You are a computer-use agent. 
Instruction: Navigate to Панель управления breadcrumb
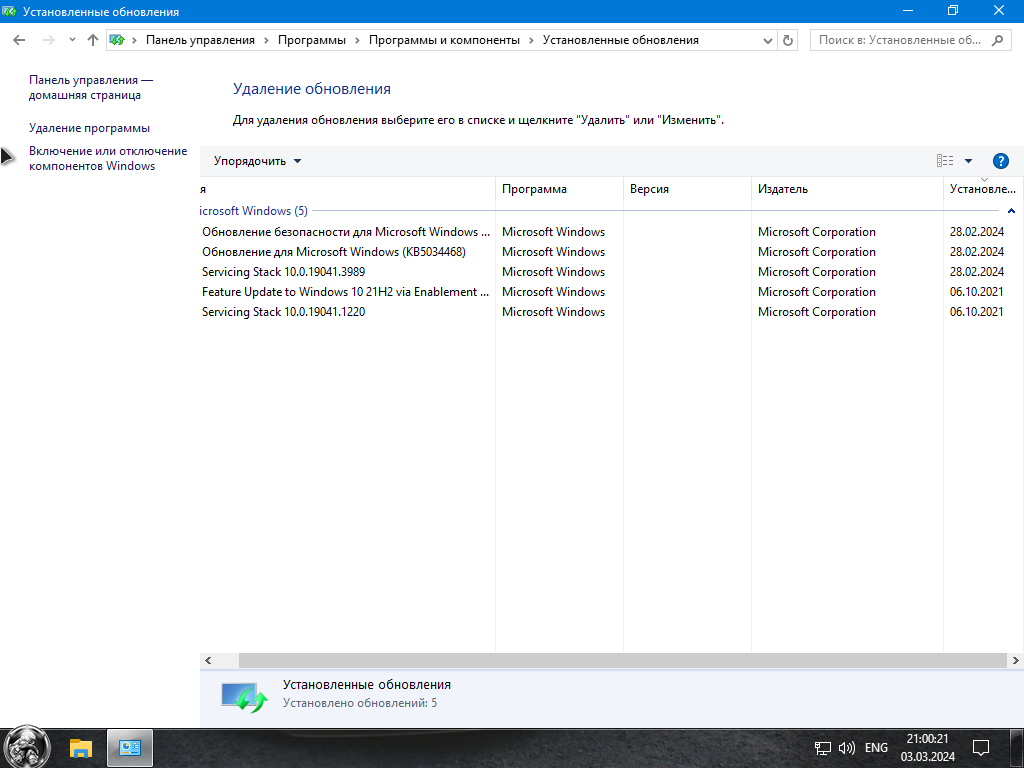point(200,40)
